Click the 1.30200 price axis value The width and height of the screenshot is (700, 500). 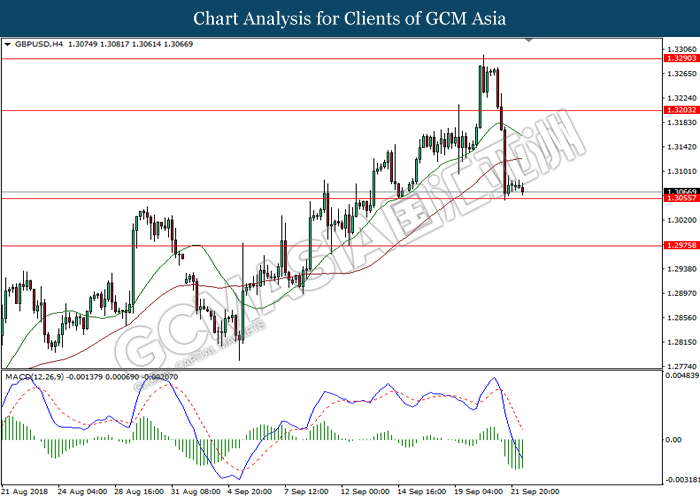point(682,220)
